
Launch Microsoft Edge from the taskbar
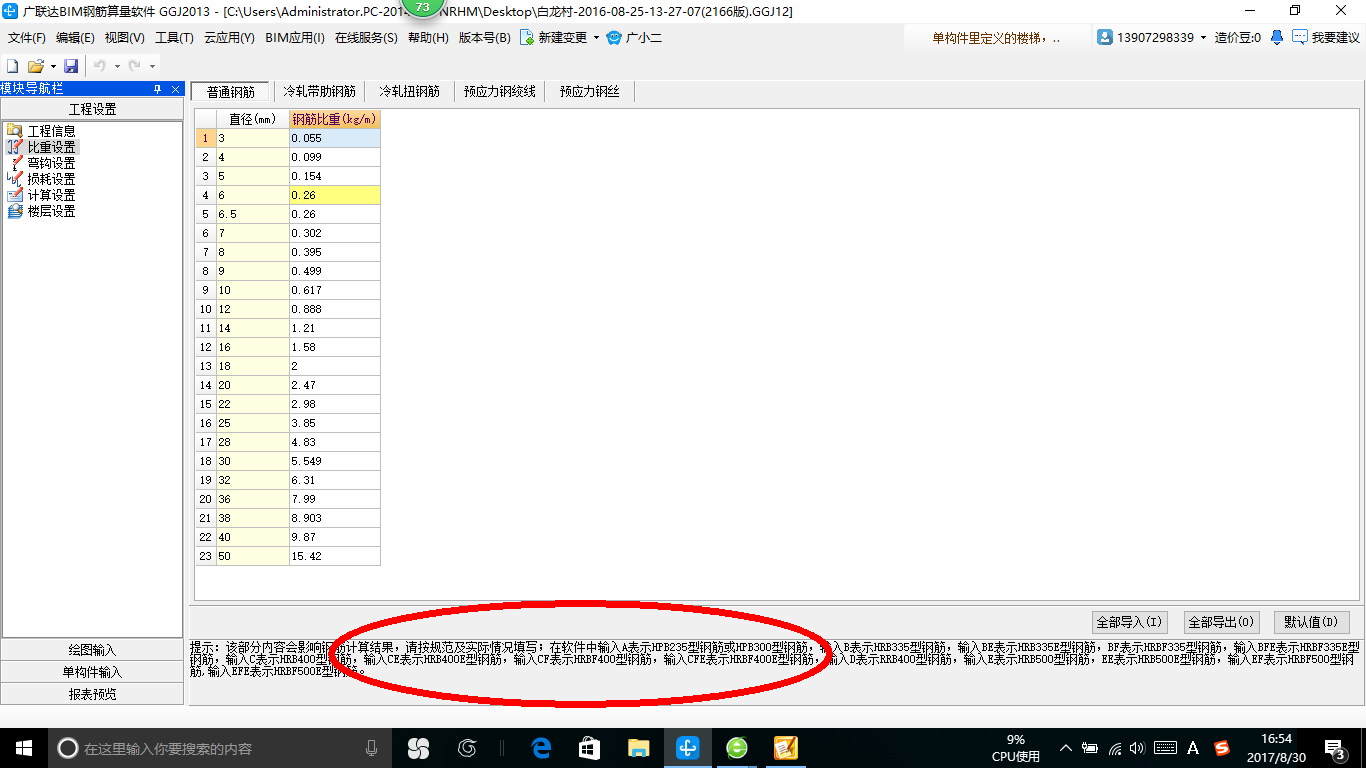tap(541, 748)
